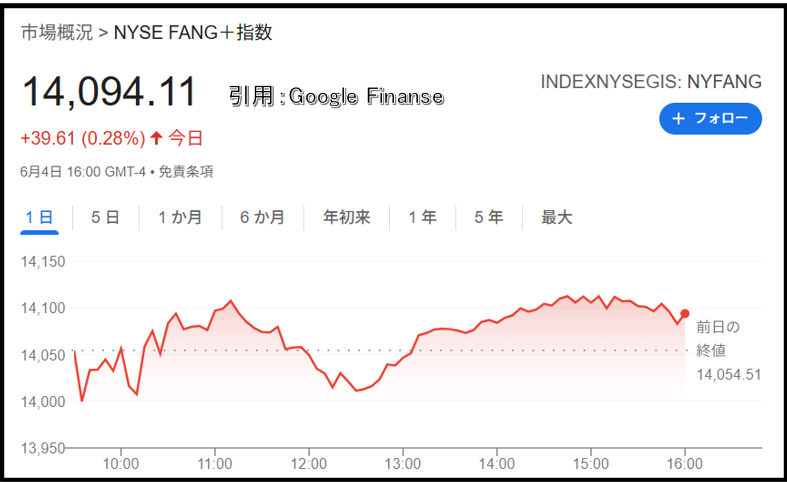Image resolution: width=787 pixels, height=482 pixels.
Task: Open the 免責条項 disclaimer link
Action: point(186,172)
